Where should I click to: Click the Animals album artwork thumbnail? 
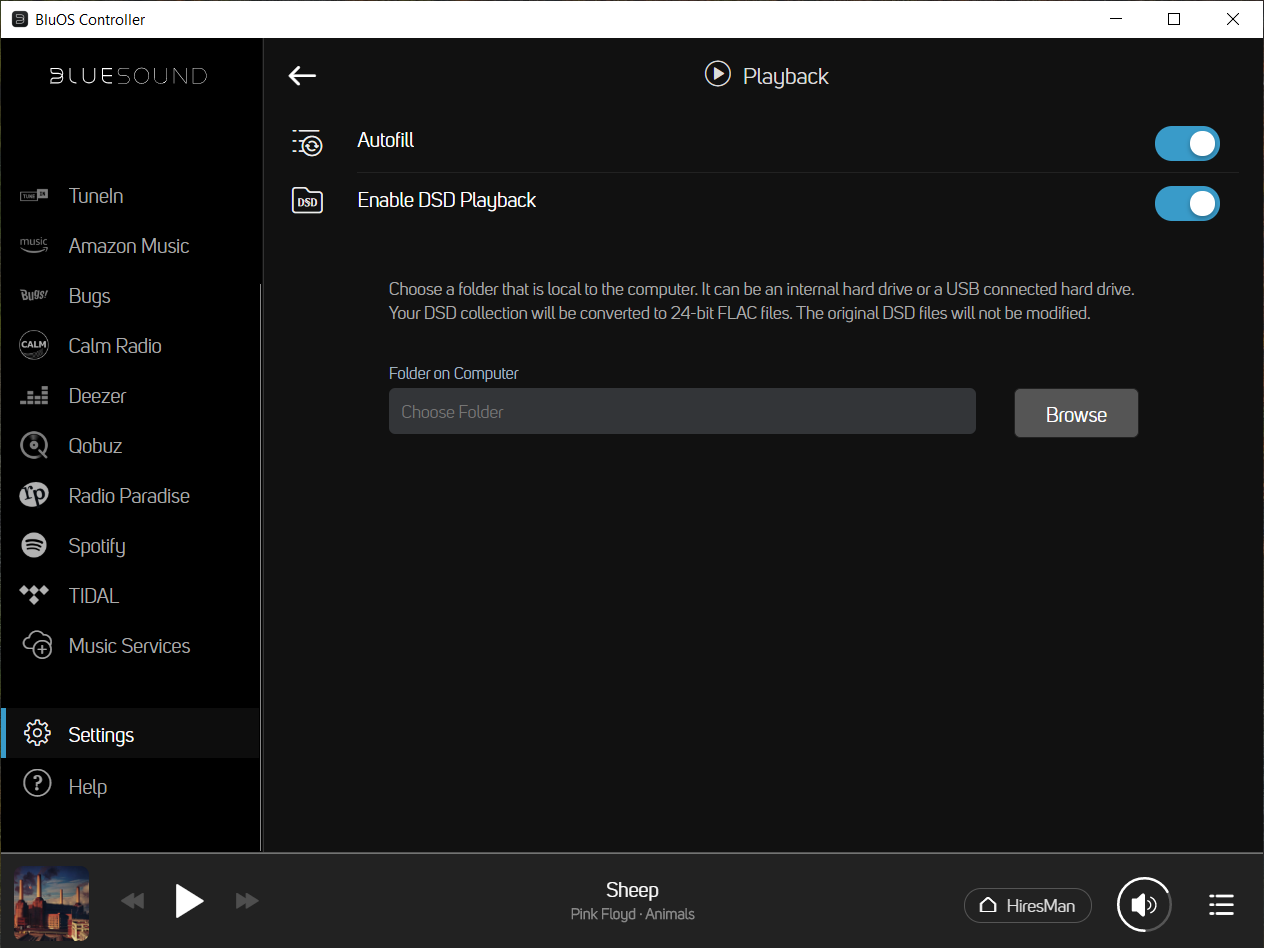tap(51, 902)
